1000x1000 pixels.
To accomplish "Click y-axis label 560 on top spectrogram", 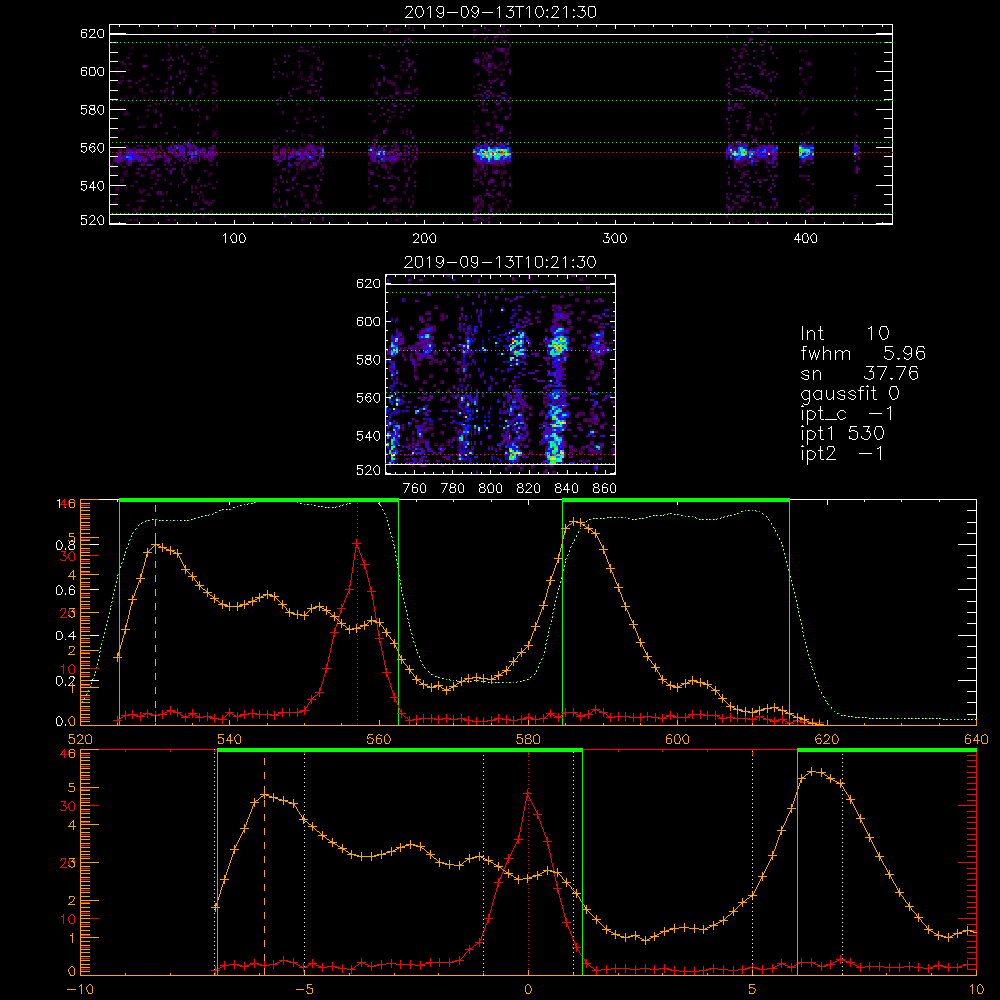I will [92, 148].
